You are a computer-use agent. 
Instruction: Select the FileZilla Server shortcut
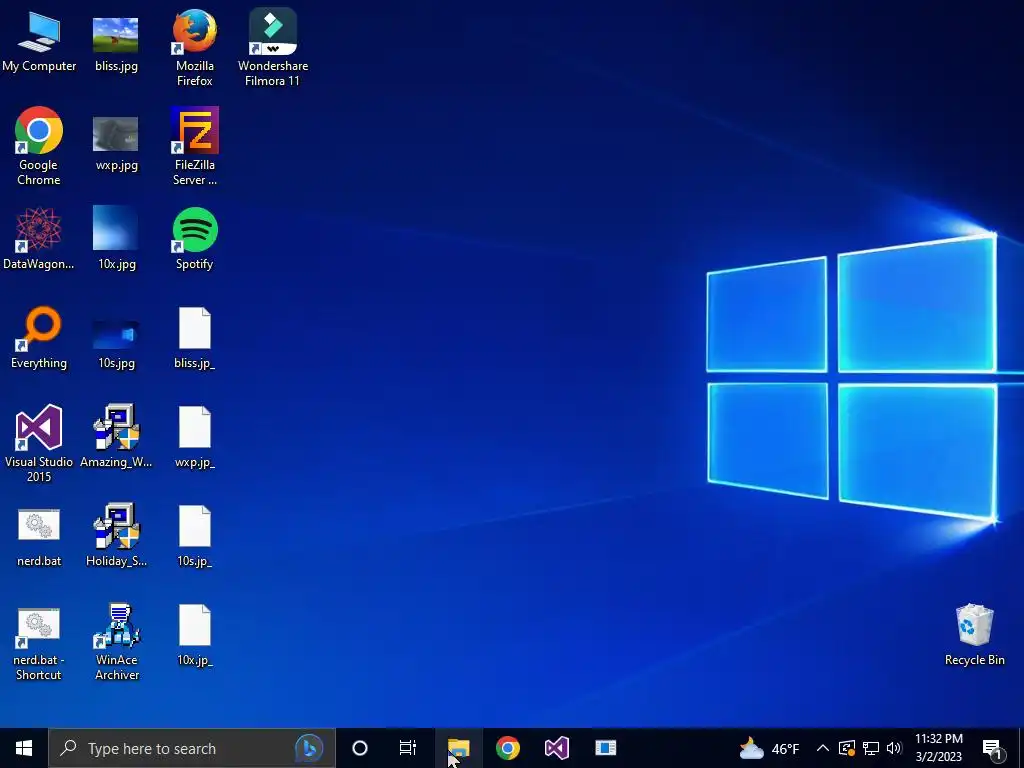[x=195, y=148]
